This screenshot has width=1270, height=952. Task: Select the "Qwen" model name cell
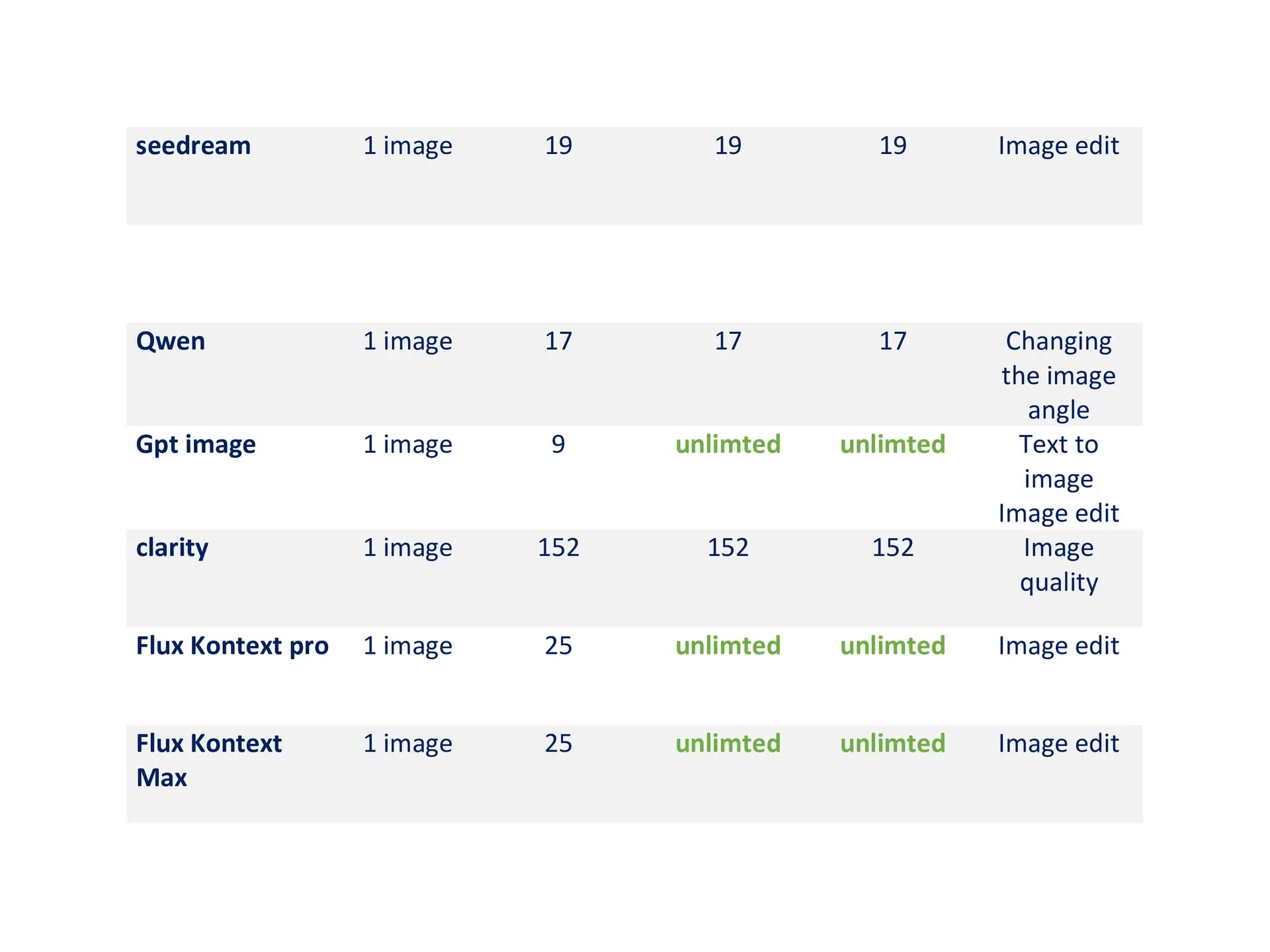tap(171, 342)
